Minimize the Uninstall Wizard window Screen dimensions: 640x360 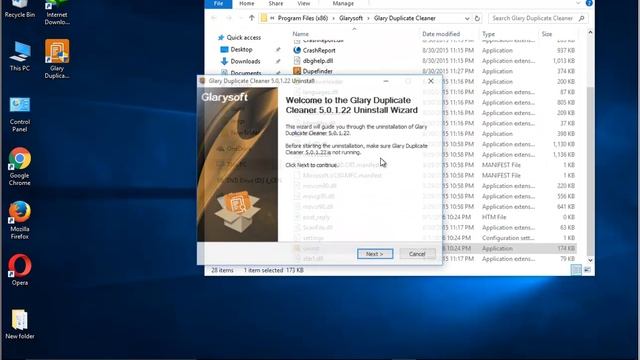(x=386, y=81)
